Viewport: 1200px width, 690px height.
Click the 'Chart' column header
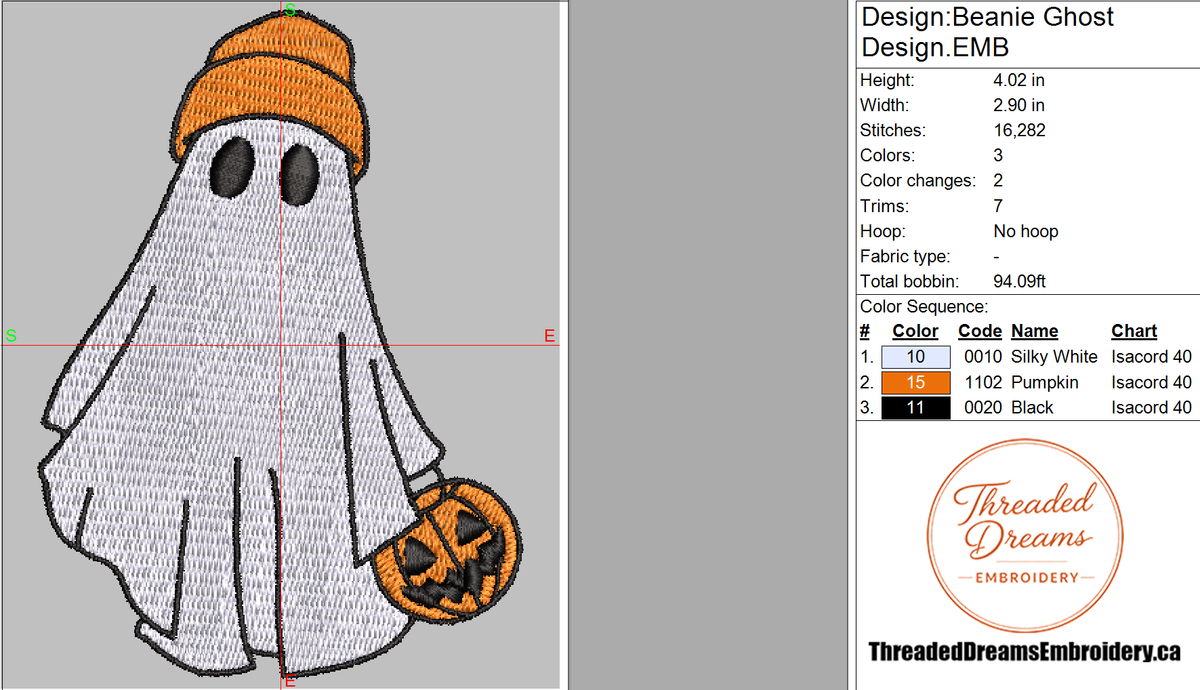(x=1134, y=331)
